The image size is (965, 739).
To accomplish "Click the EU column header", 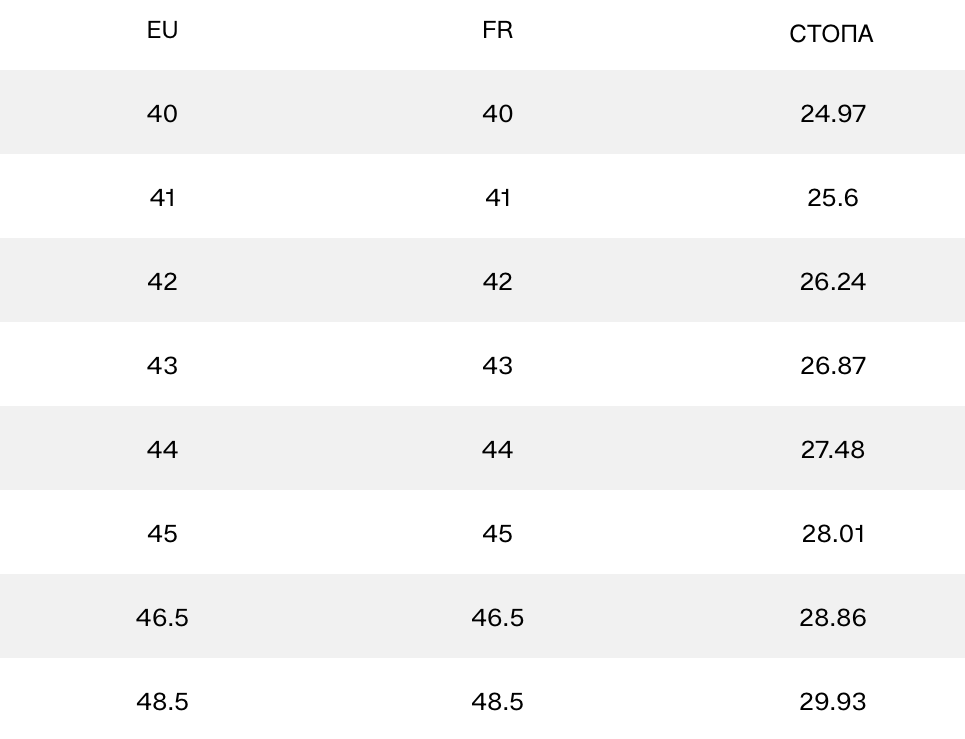I will pos(162,30).
